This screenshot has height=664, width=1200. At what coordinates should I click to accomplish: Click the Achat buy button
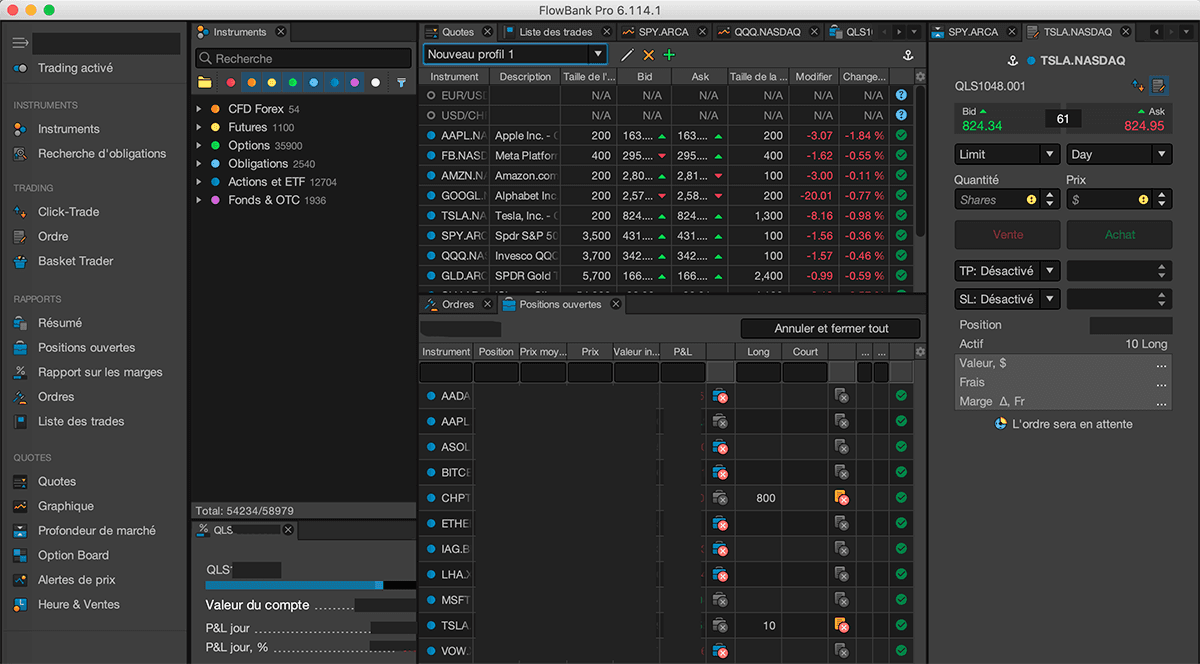tap(1119, 234)
